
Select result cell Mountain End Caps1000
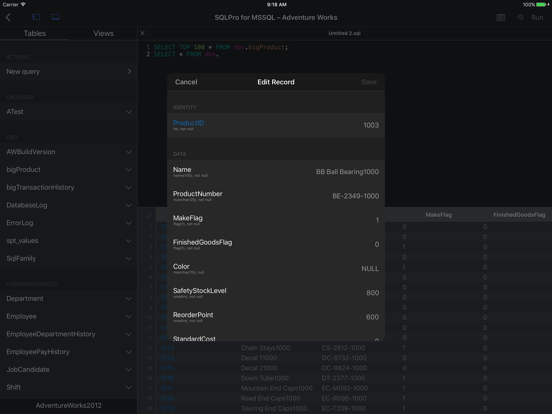tap(276, 388)
